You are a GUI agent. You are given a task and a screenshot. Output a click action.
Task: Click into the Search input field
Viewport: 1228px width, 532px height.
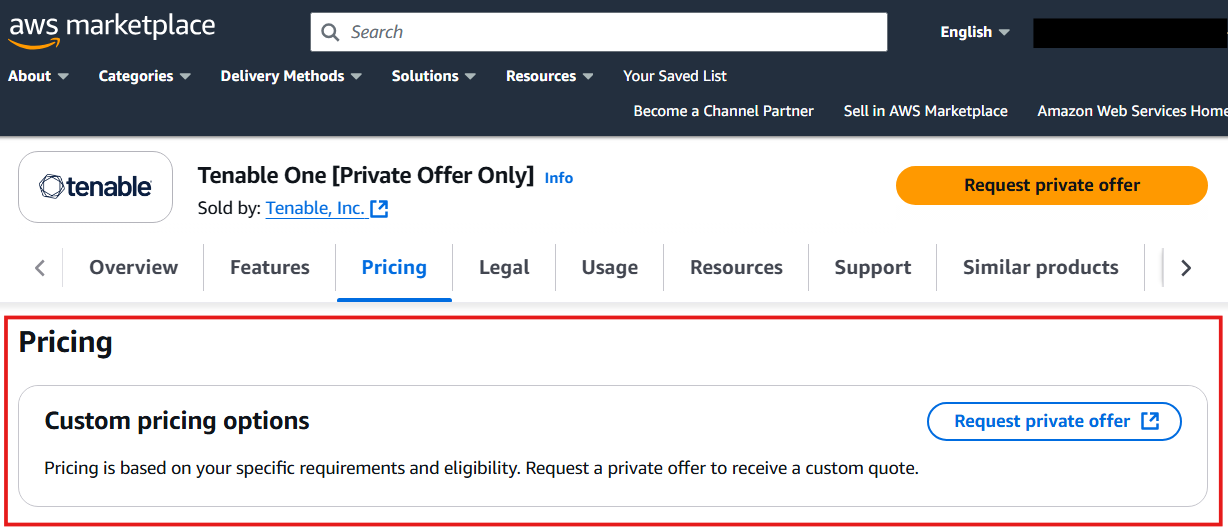coord(599,32)
